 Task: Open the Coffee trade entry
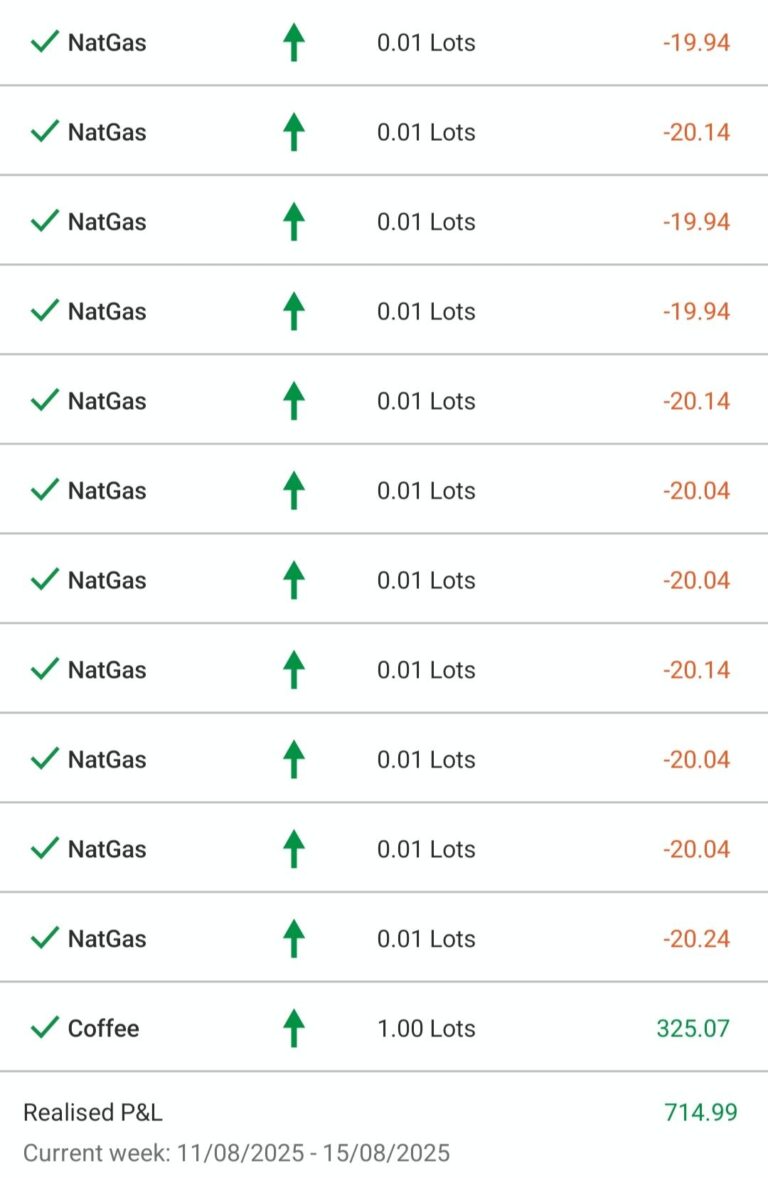point(103,1028)
